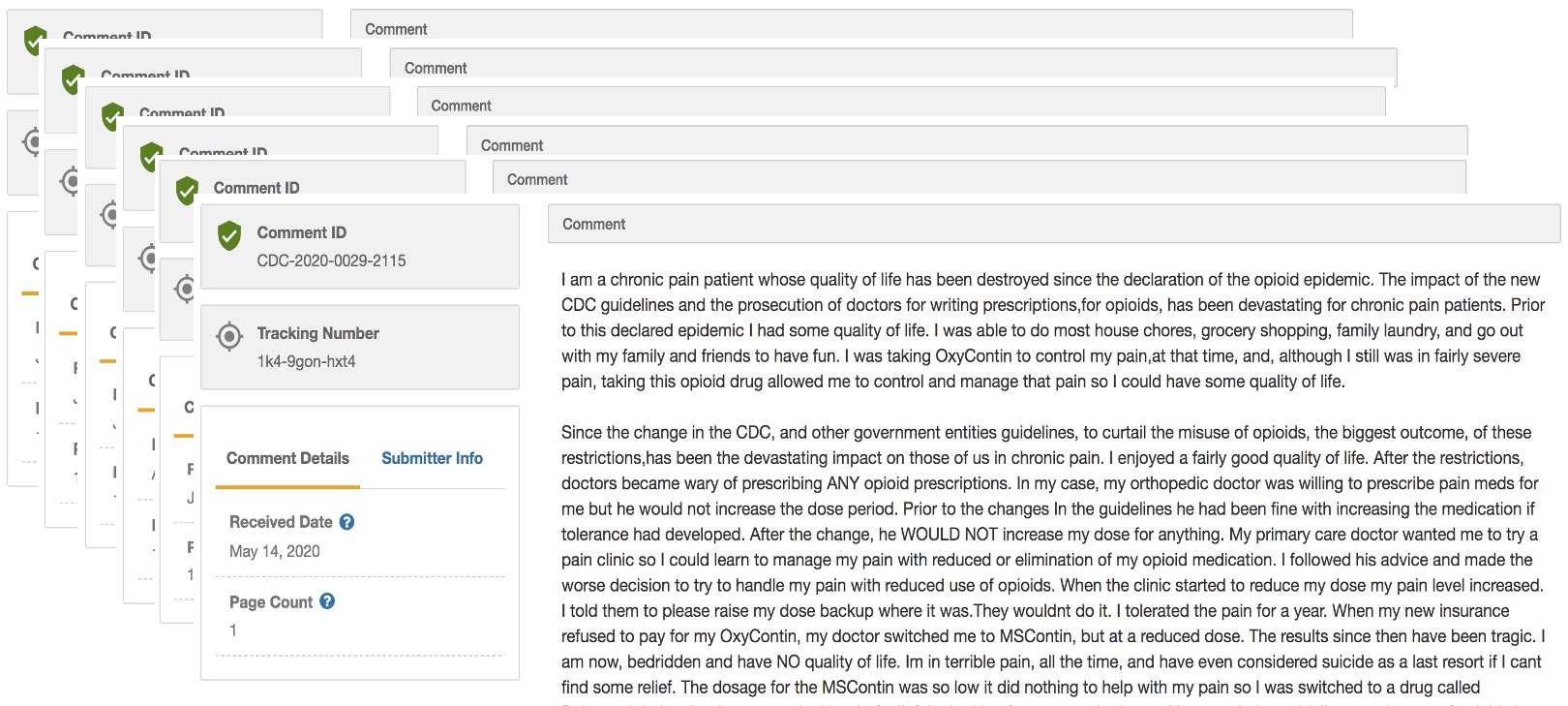Click the Tracking Number target icon beside 1k4-9gon-hxt4

[229, 336]
